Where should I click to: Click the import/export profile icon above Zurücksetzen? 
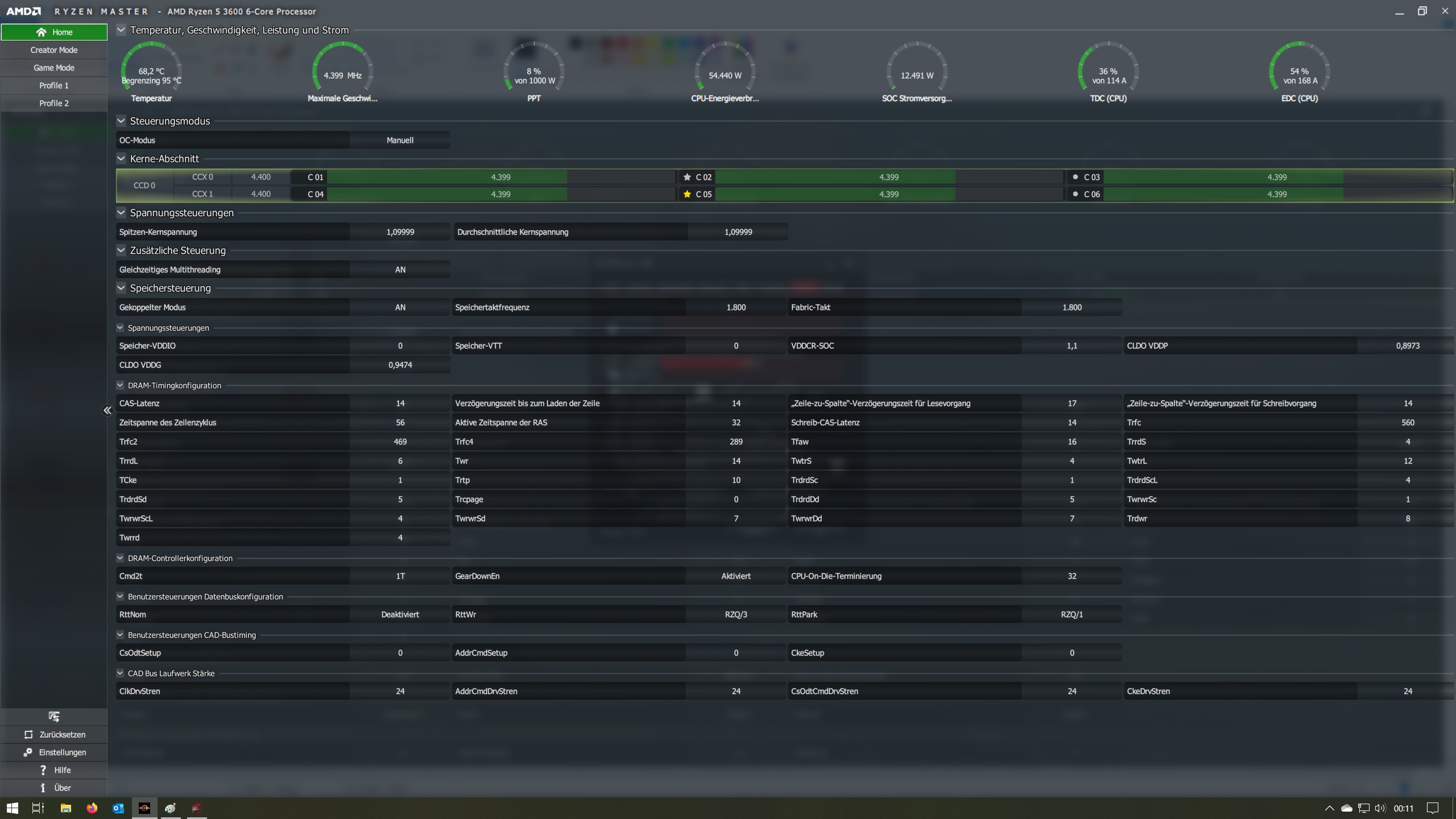[x=54, y=717]
